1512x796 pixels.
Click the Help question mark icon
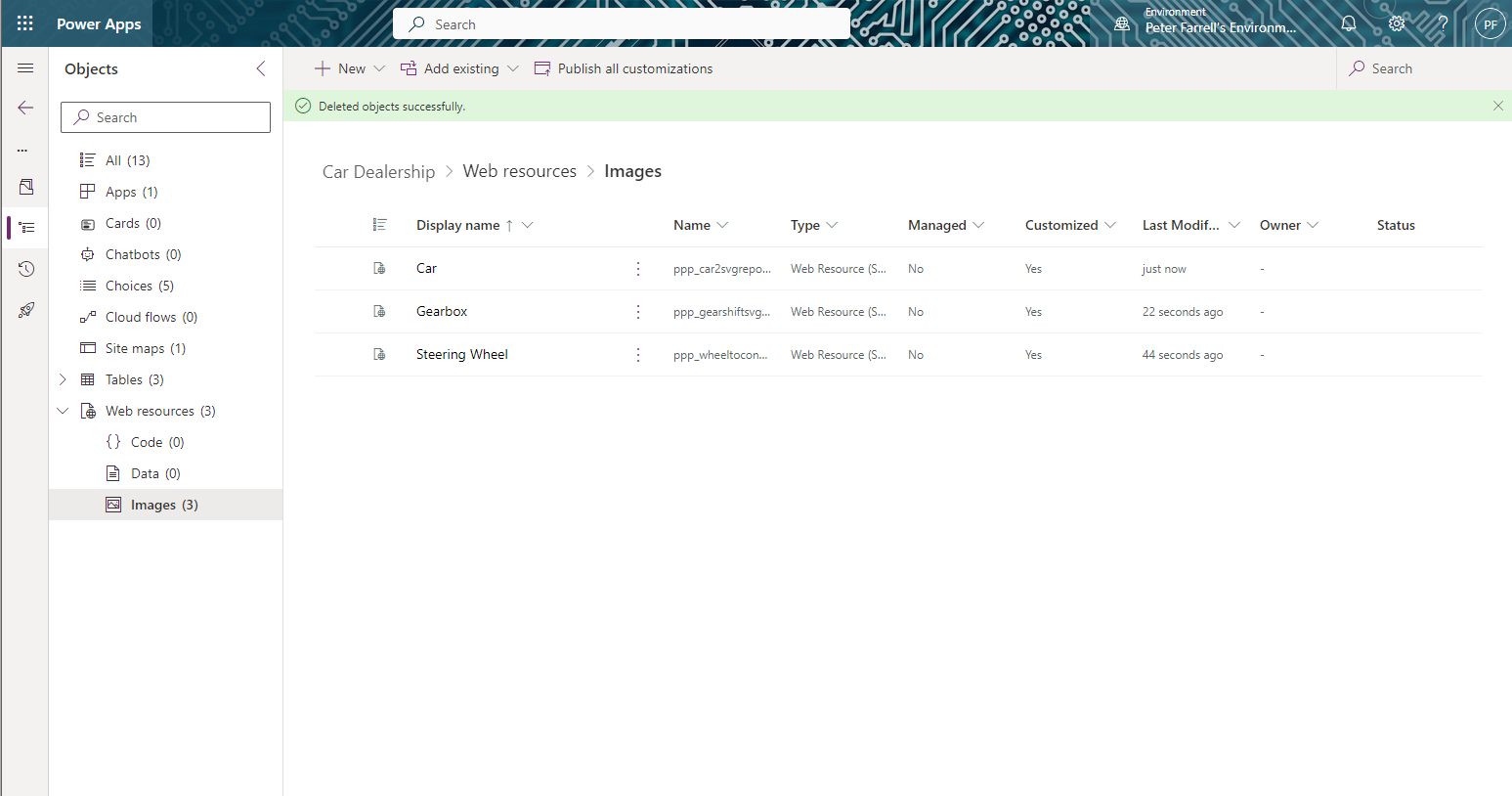(x=1442, y=23)
